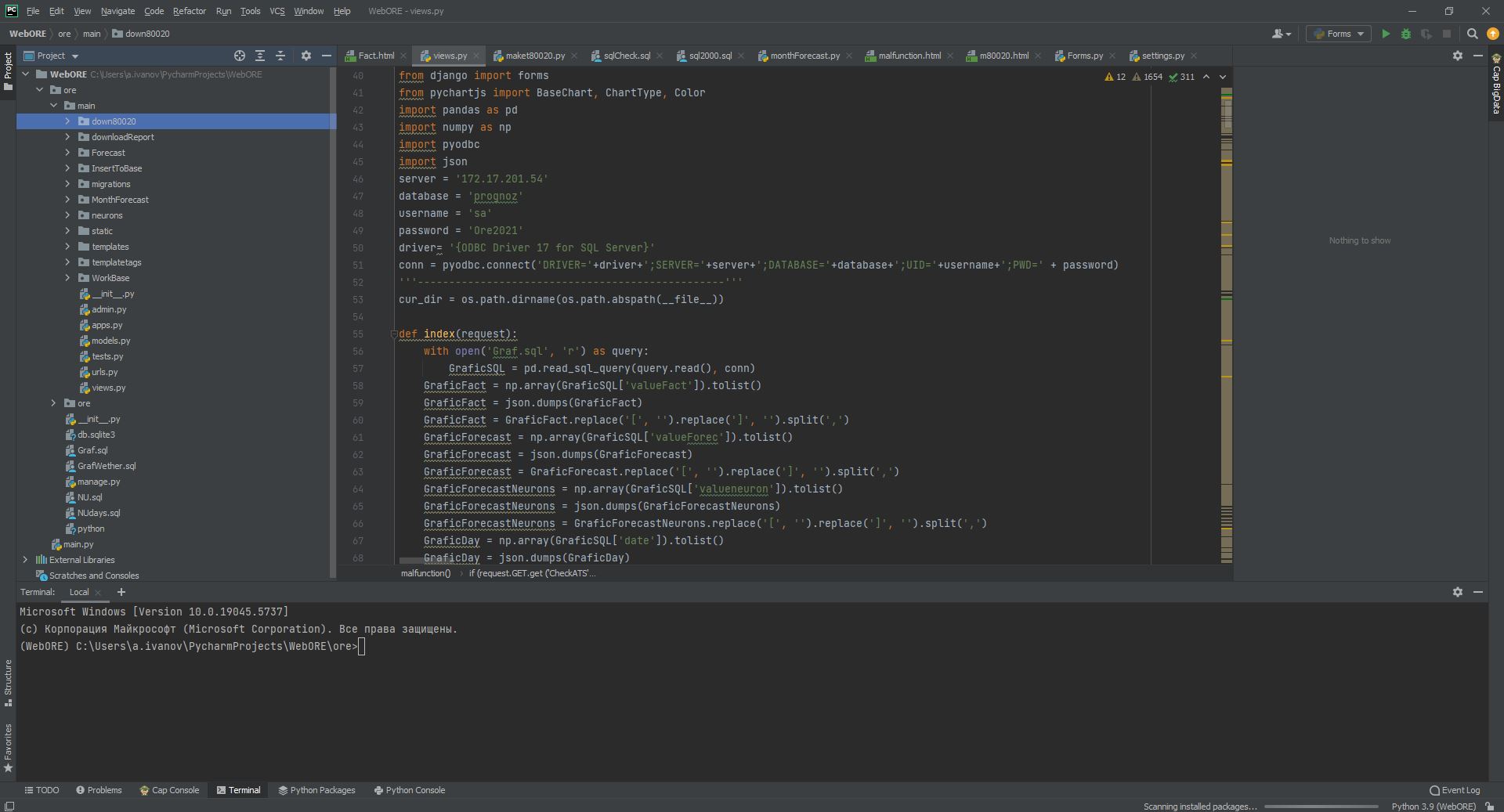Viewport: 1504px width, 812px height.
Task: Run the Forms configuration with the green play icon
Action: [x=1385, y=34]
